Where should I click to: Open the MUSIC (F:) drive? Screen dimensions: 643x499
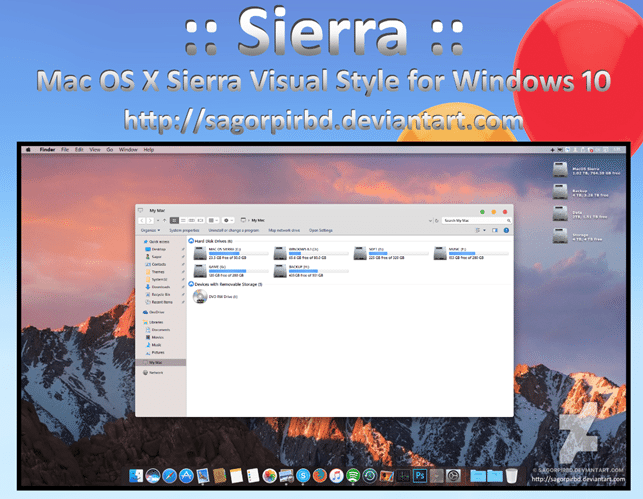tap(470, 253)
